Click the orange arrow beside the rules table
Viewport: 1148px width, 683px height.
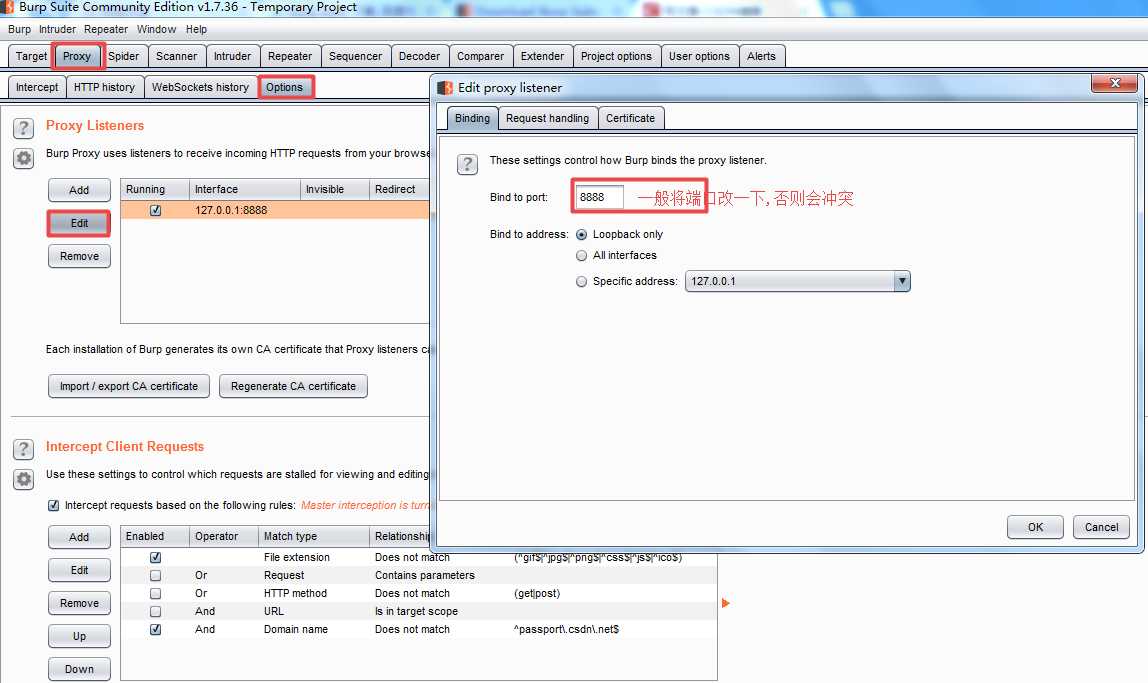(x=726, y=603)
